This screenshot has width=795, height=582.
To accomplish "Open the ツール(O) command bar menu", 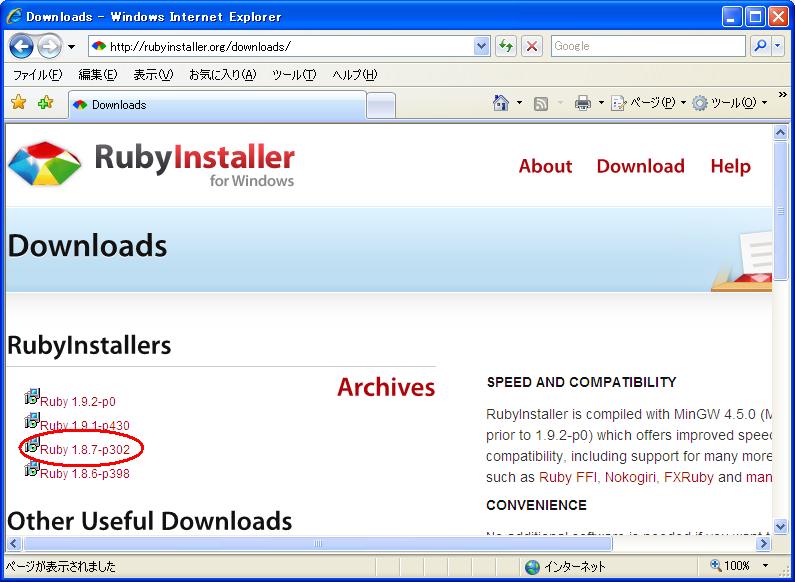I will pyautogui.click(x=730, y=103).
